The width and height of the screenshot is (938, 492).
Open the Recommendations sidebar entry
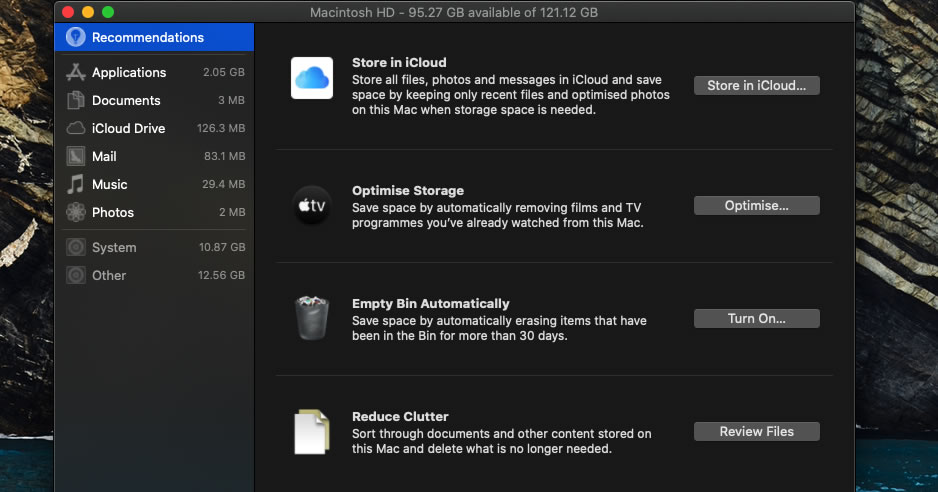(154, 37)
